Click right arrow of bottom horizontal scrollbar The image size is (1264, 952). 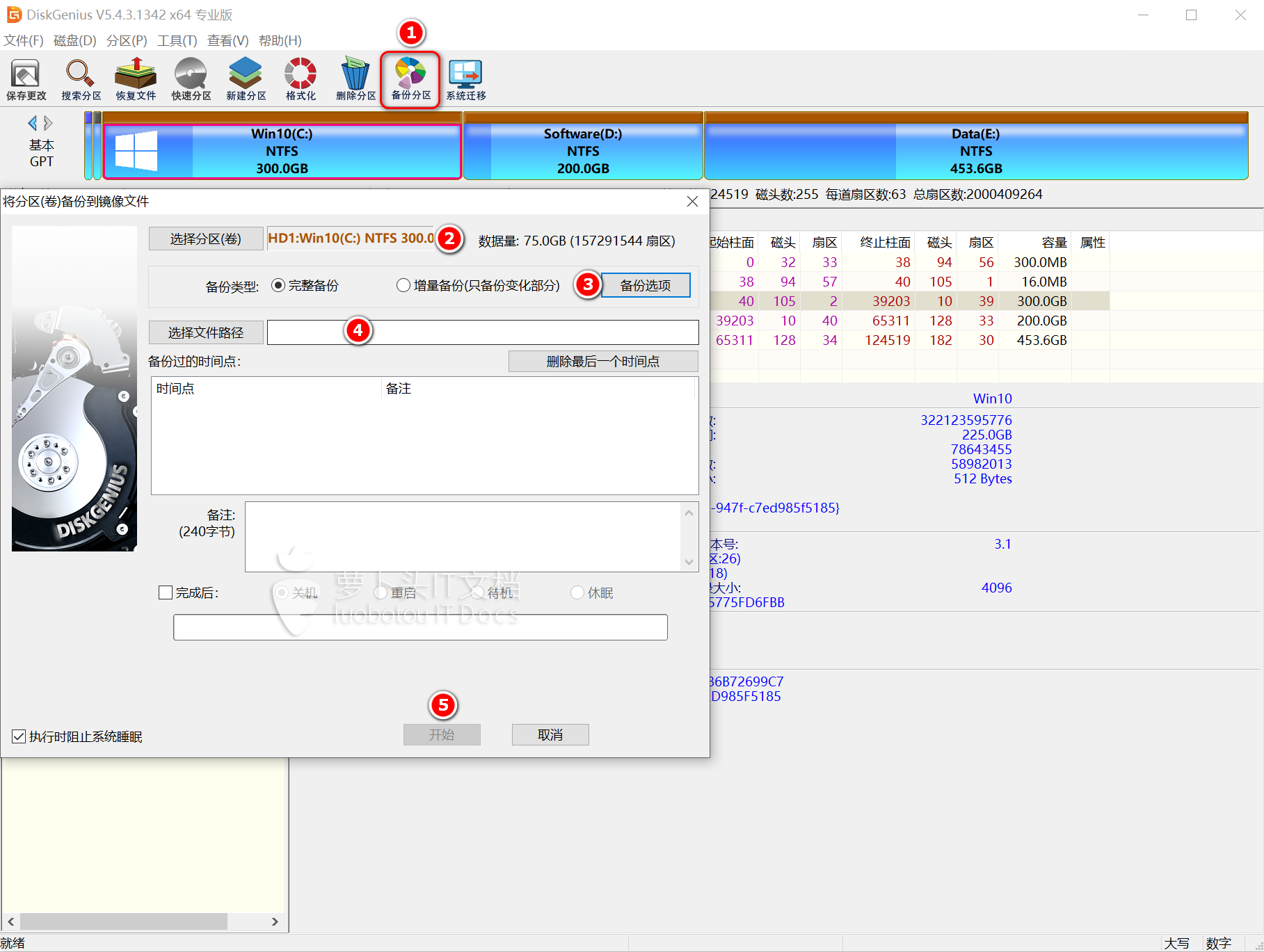coord(275,921)
